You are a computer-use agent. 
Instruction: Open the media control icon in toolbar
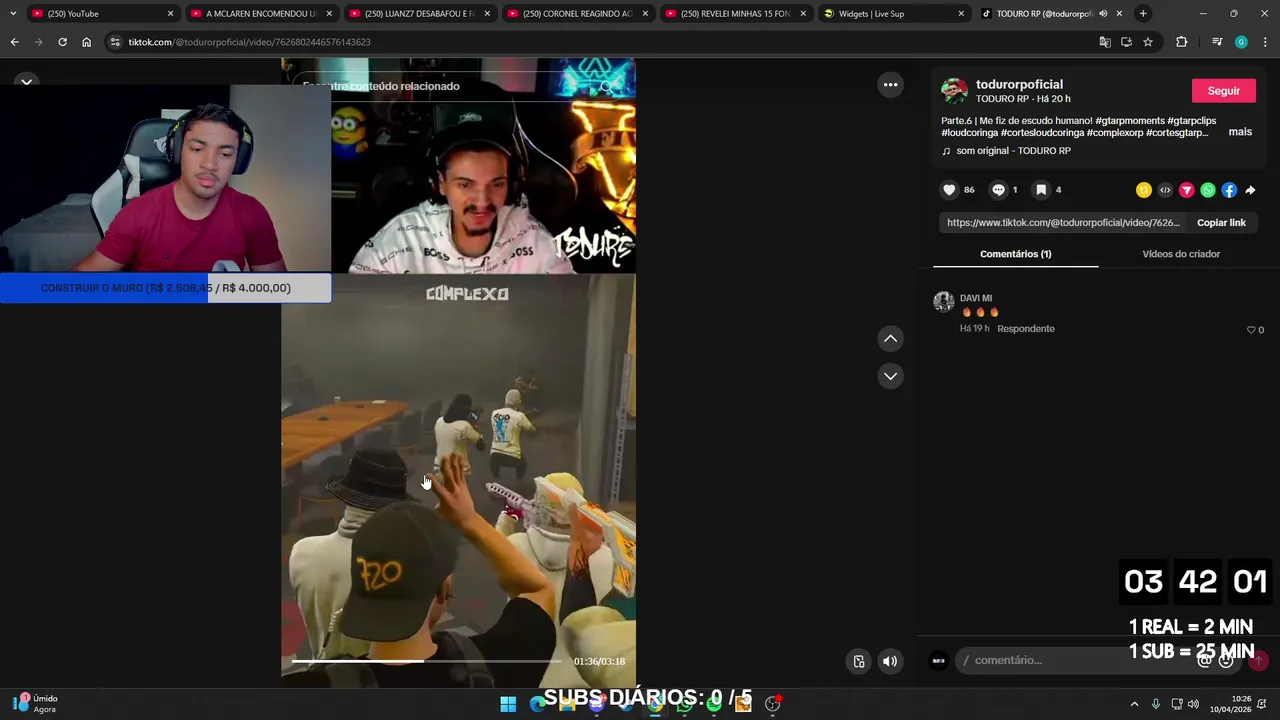[1216, 42]
